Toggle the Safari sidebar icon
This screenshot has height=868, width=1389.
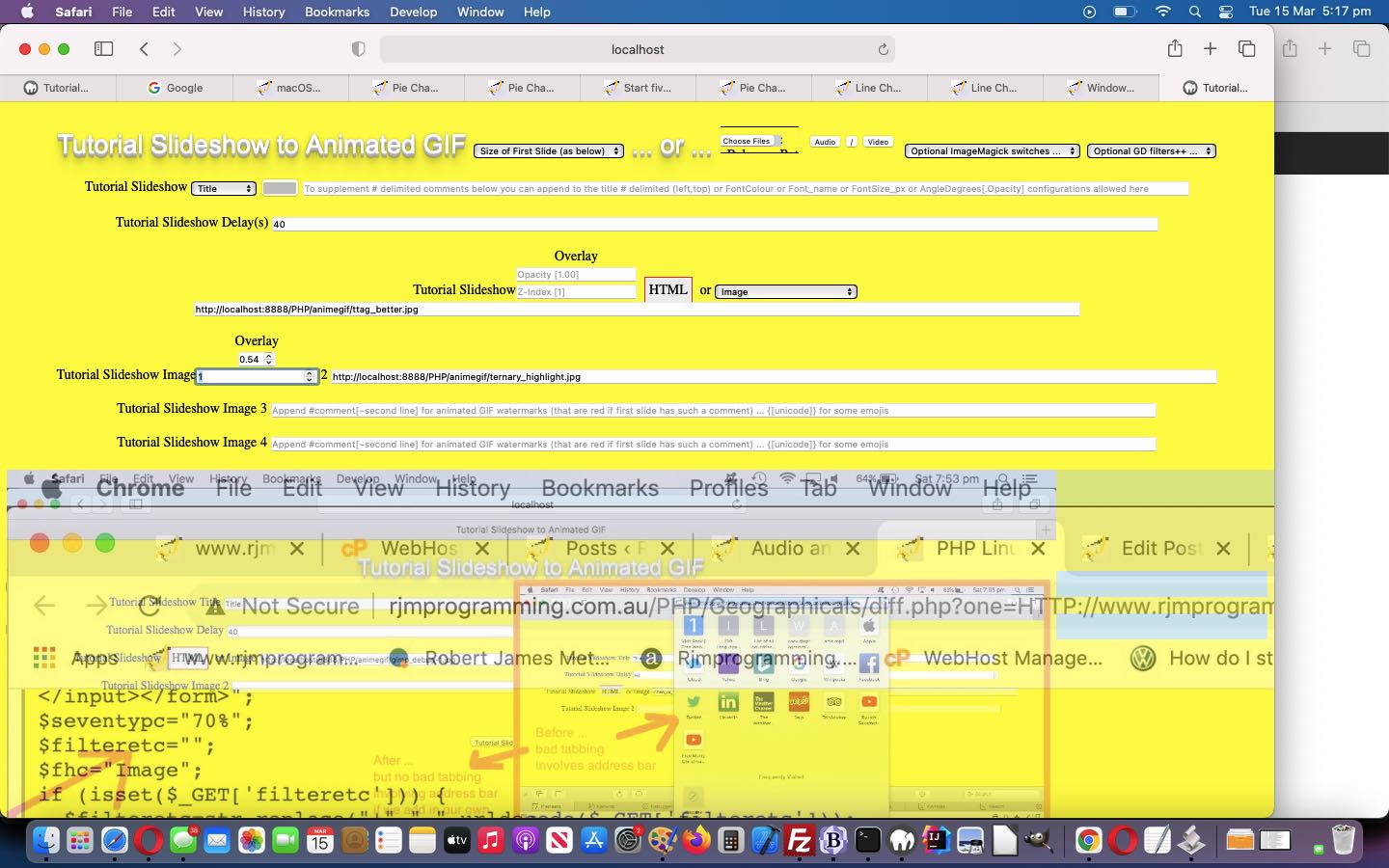104,49
